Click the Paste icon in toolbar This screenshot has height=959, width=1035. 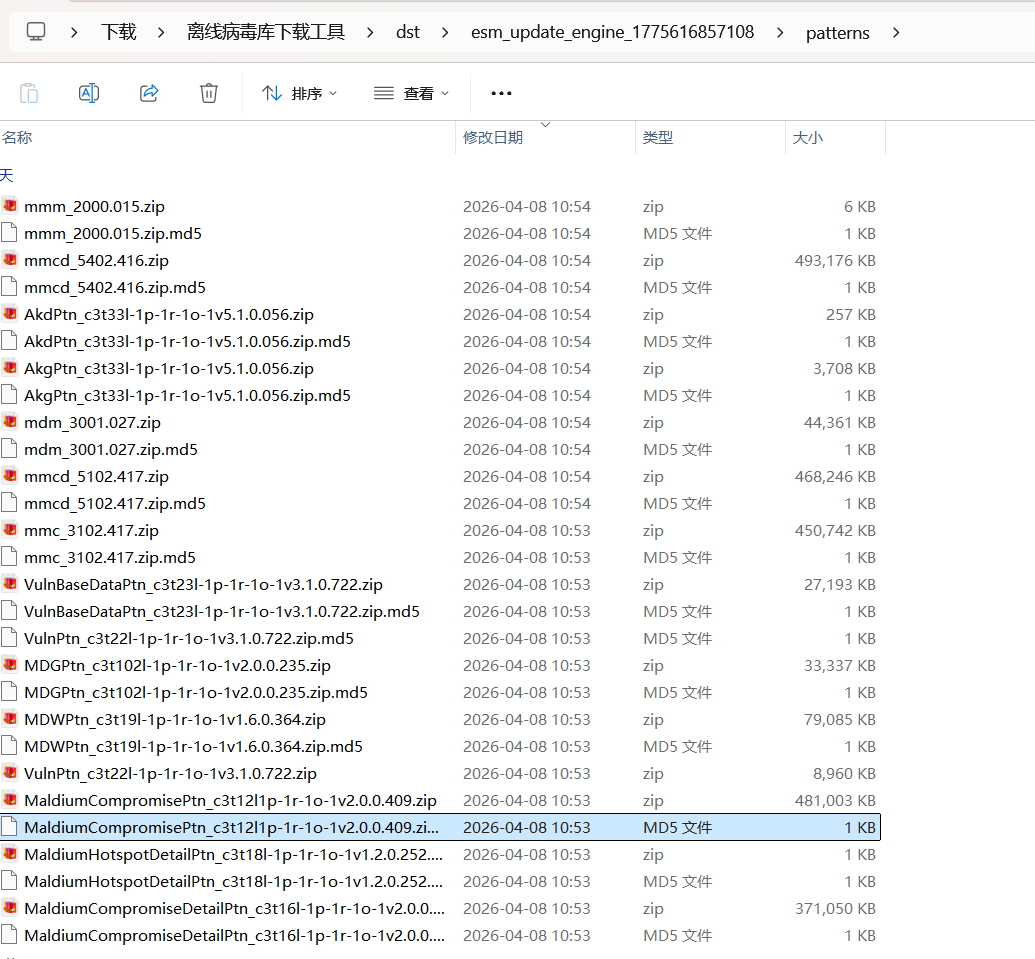pos(29,93)
